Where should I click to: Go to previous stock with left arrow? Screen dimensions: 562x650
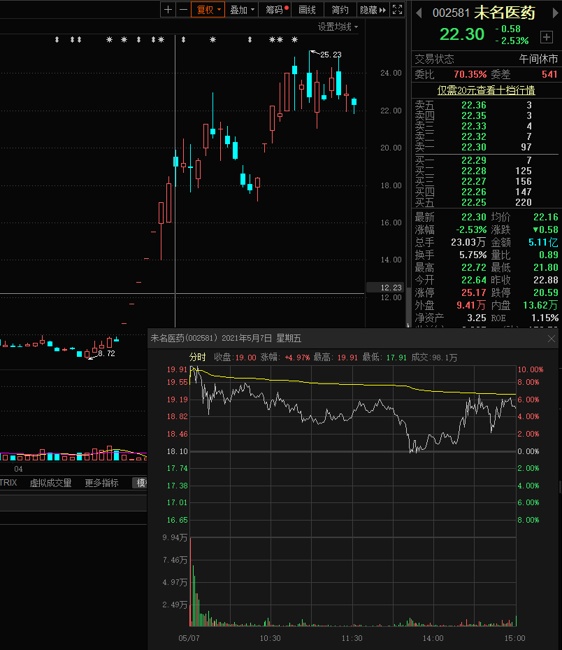pyautogui.click(x=419, y=13)
